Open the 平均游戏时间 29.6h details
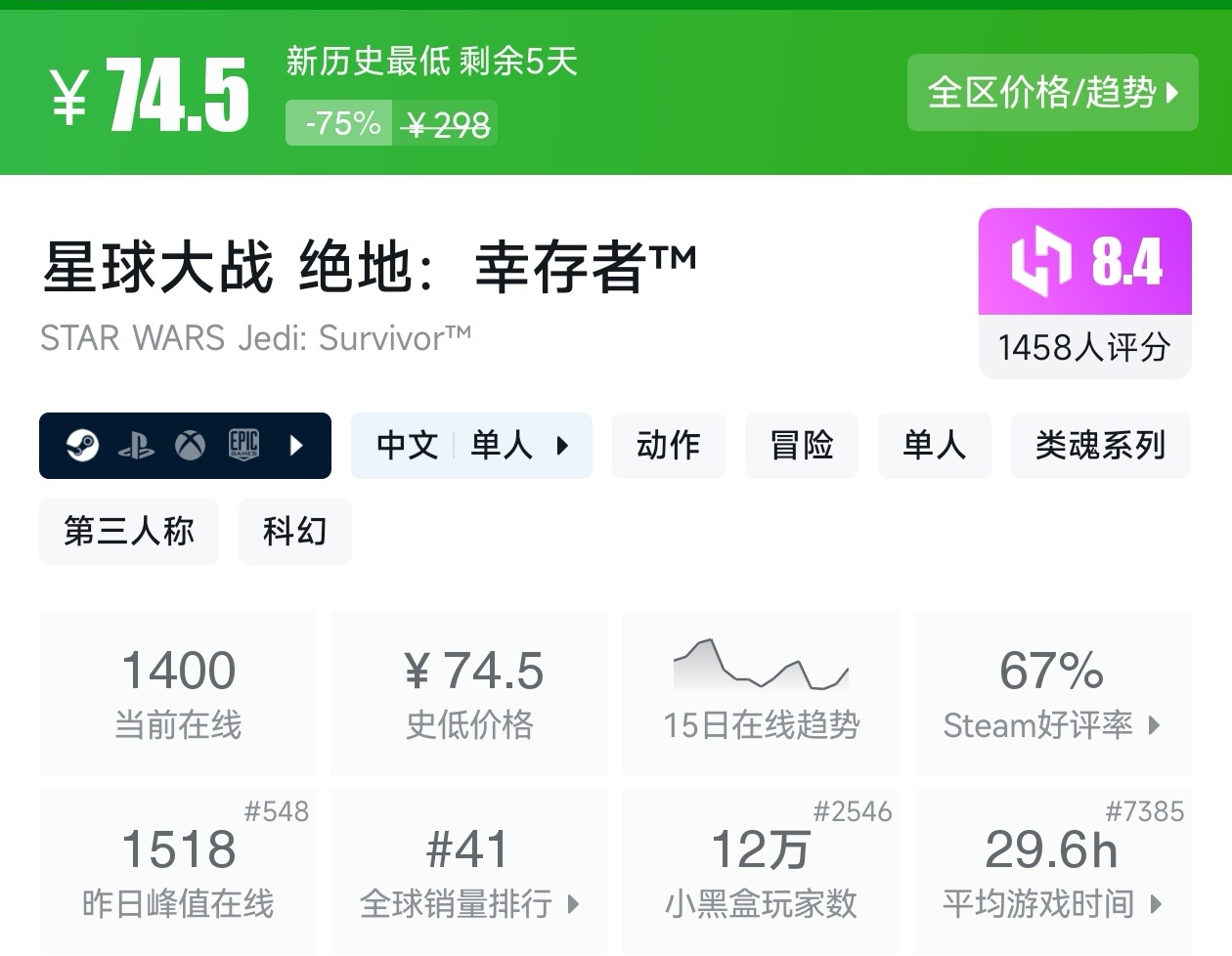The image size is (1232, 956). pyautogui.click(x=1052, y=872)
